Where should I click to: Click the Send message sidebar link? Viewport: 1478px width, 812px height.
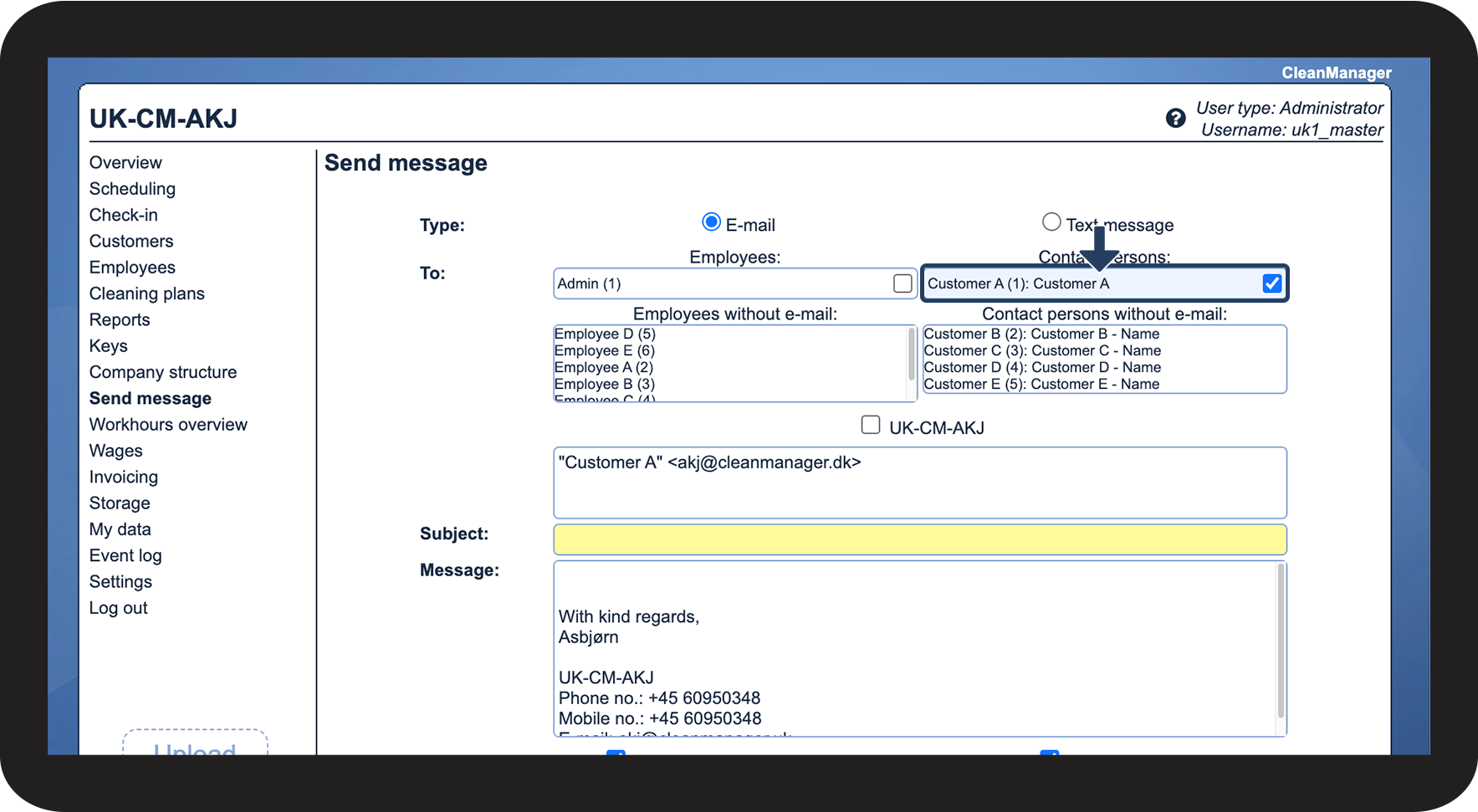point(151,399)
